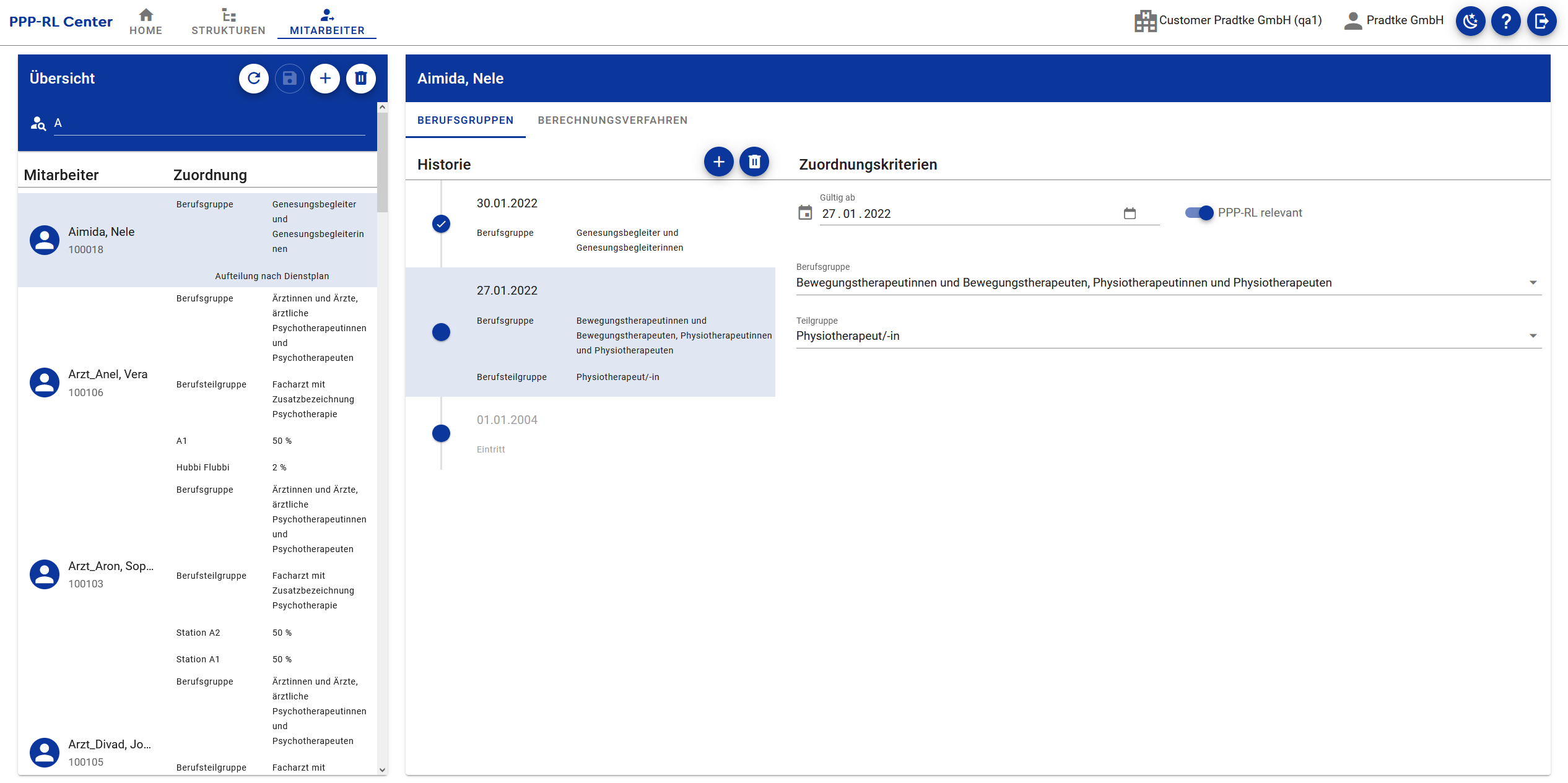Click the A1 50 % allocation row

(272, 441)
